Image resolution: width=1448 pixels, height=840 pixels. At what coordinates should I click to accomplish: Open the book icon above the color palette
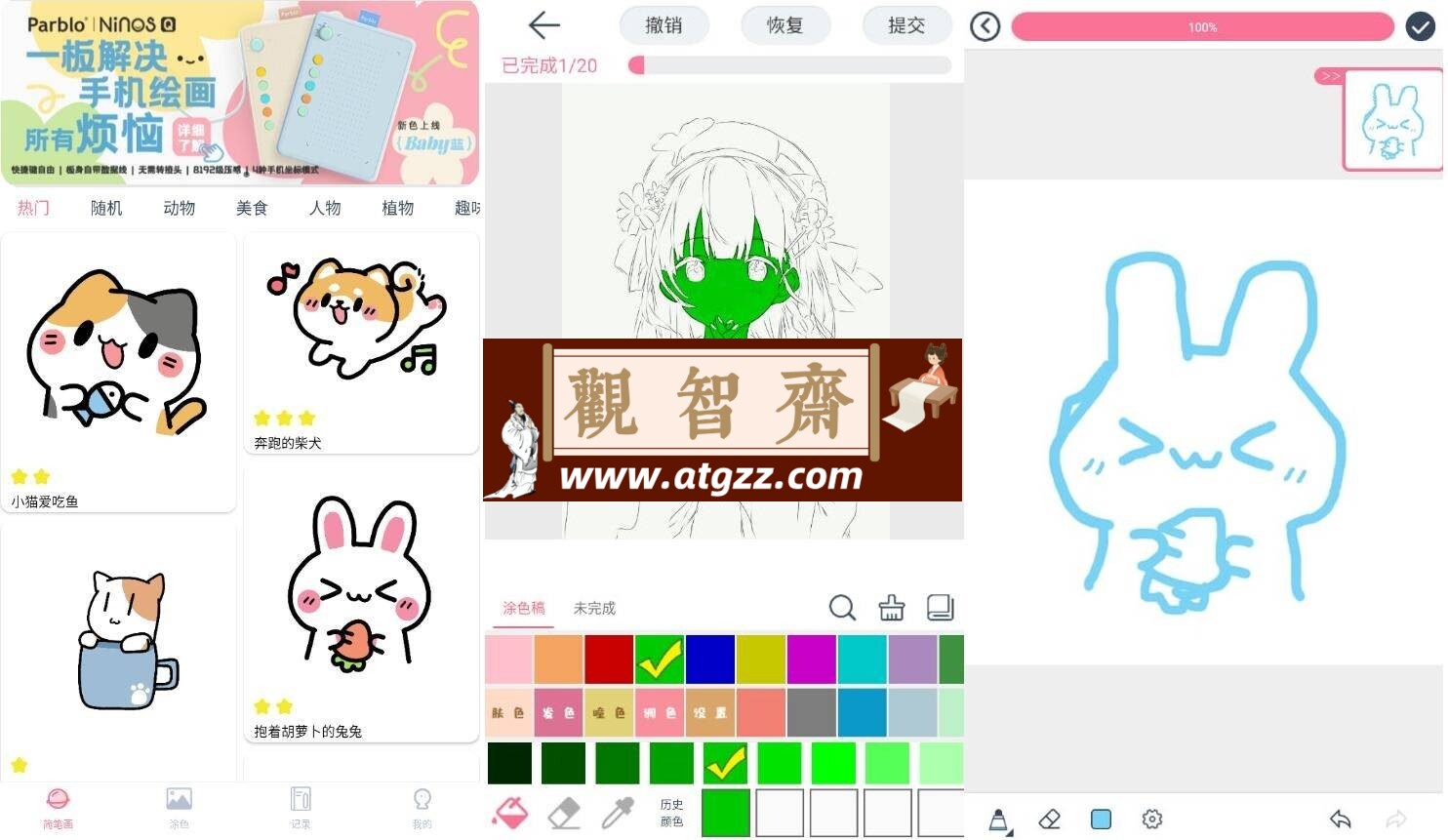pyautogui.click(x=940, y=608)
